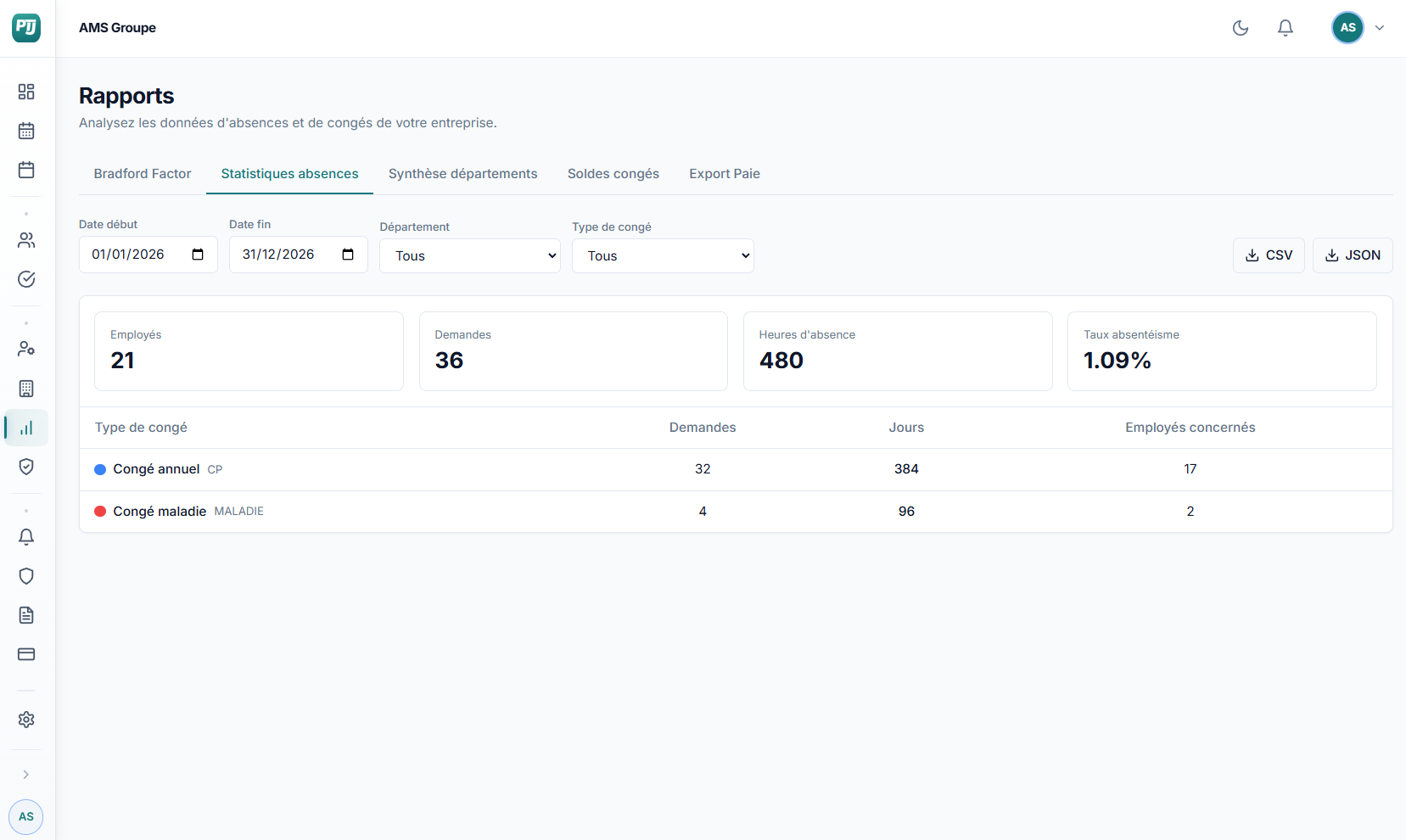Open the dashboard grid icon in sidebar
The width and height of the screenshot is (1406, 840).
(26, 92)
